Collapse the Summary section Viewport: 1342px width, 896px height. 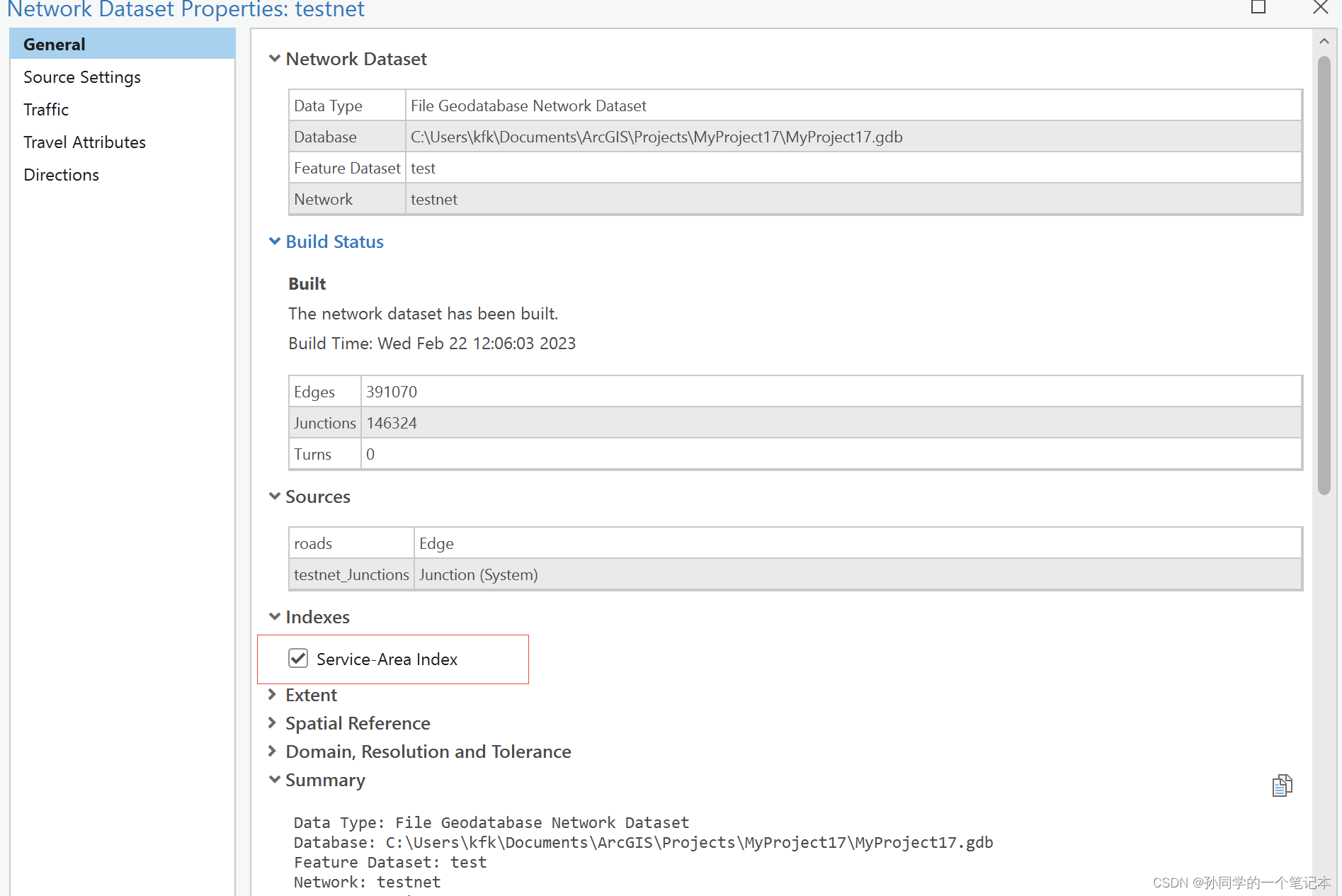click(x=274, y=780)
